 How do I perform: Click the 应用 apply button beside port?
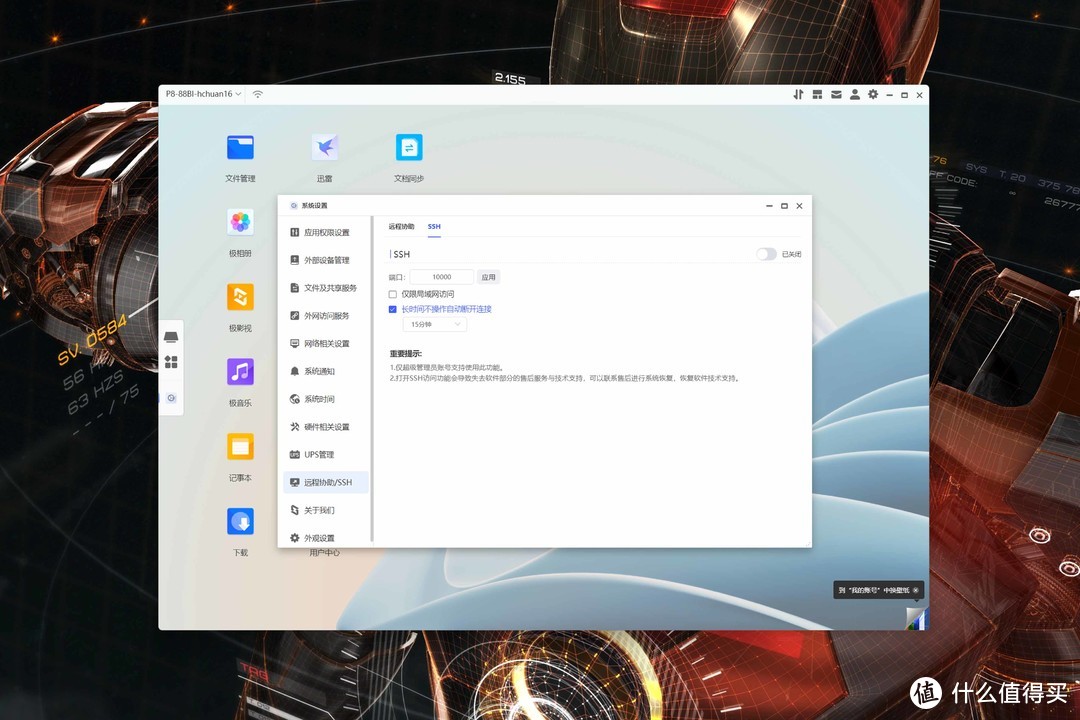[x=488, y=277]
